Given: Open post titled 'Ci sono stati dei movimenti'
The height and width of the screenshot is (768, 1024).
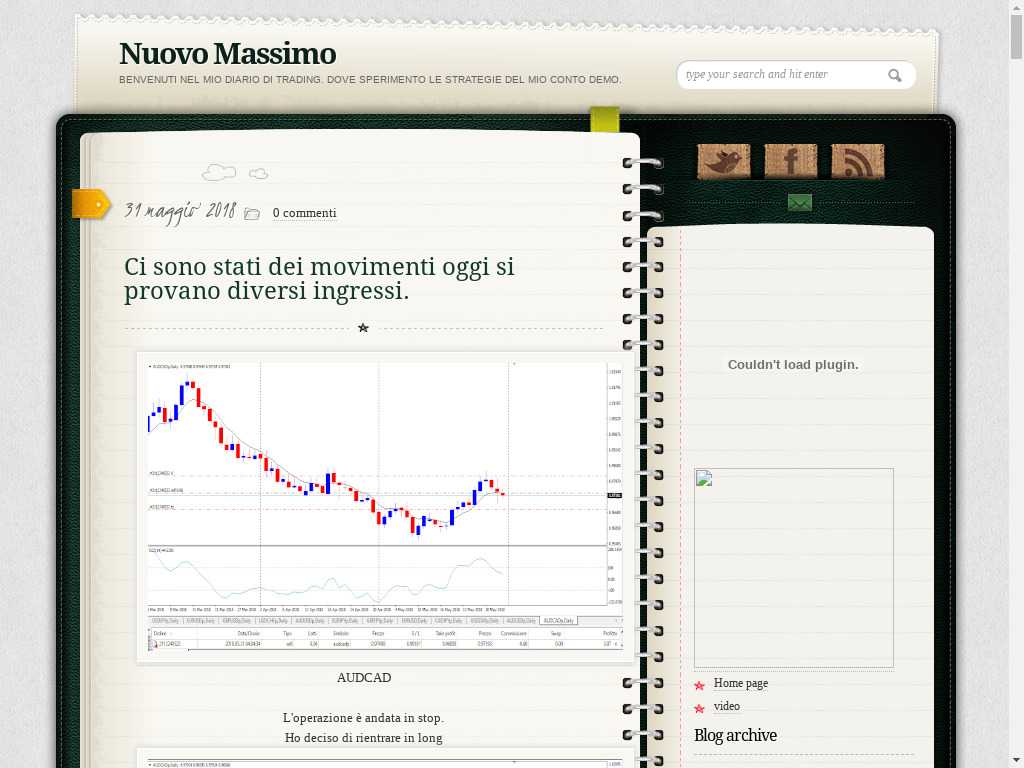Looking at the screenshot, I should click(x=319, y=279).
